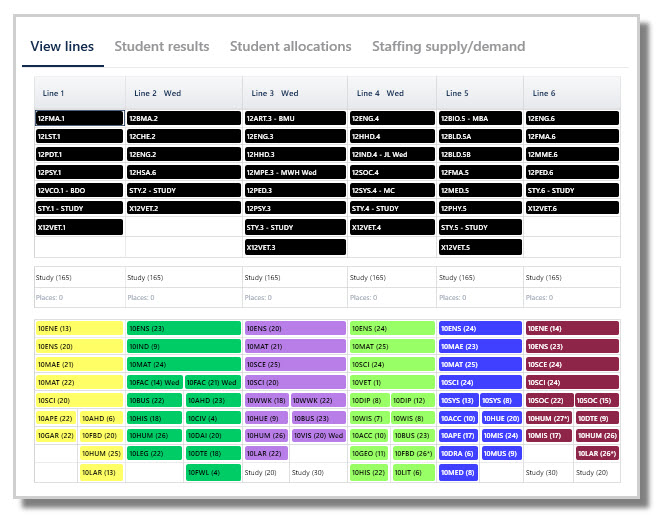Click purple 10ENS (20) block
The height and width of the screenshot is (516, 656).
point(295,329)
